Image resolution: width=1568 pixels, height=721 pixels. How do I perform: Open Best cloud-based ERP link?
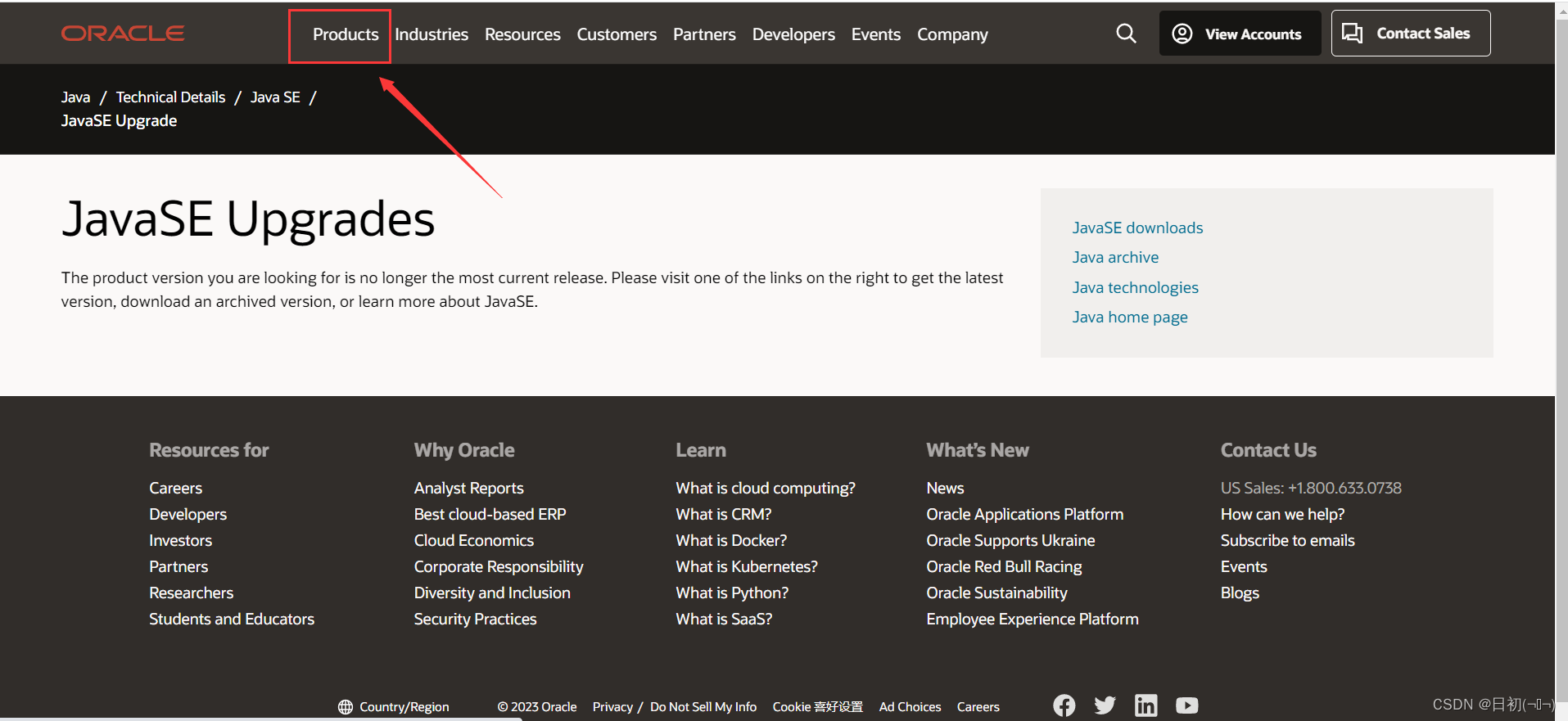pyautogui.click(x=490, y=514)
